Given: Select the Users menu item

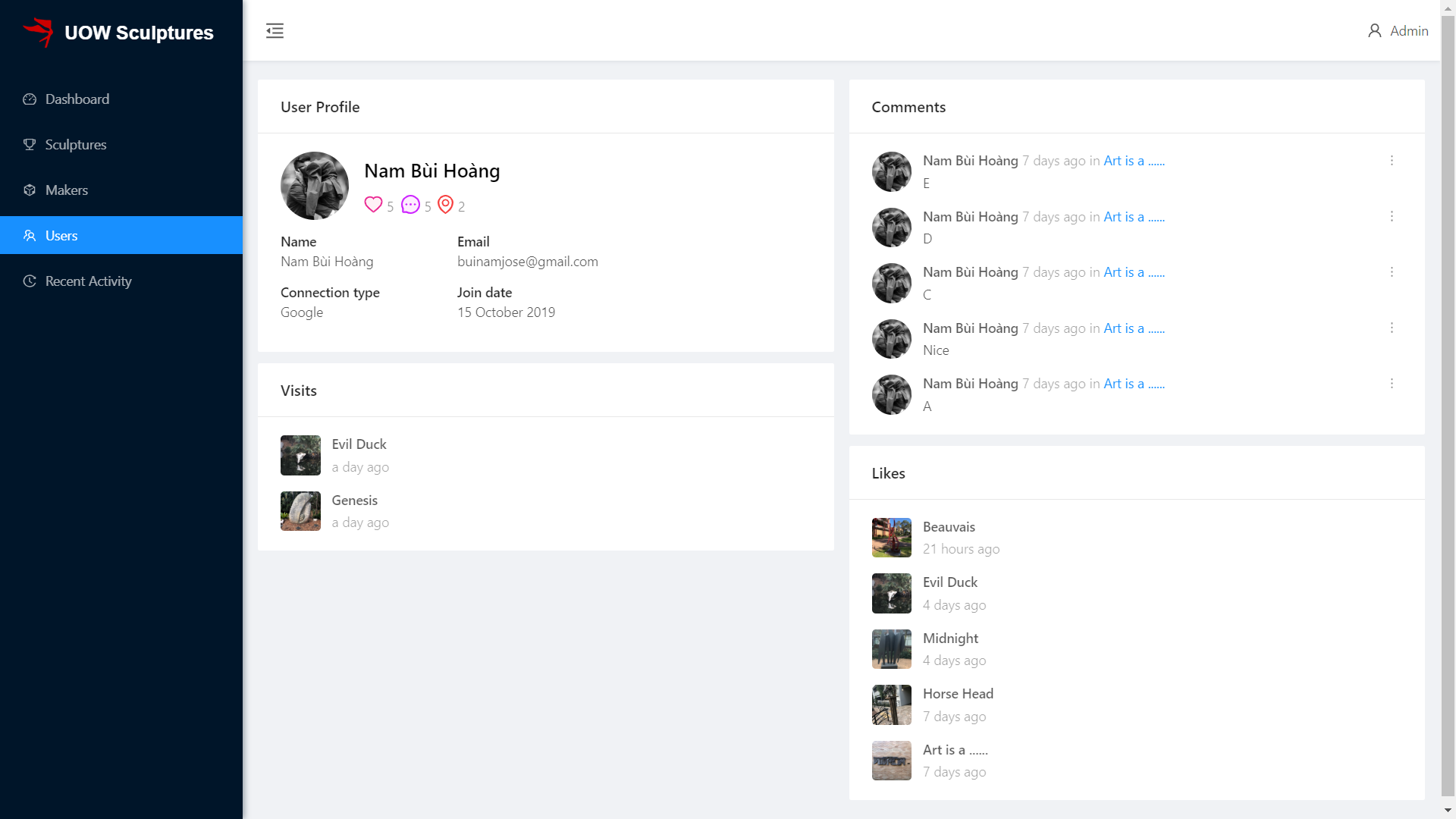Looking at the screenshot, I should tap(61, 236).
